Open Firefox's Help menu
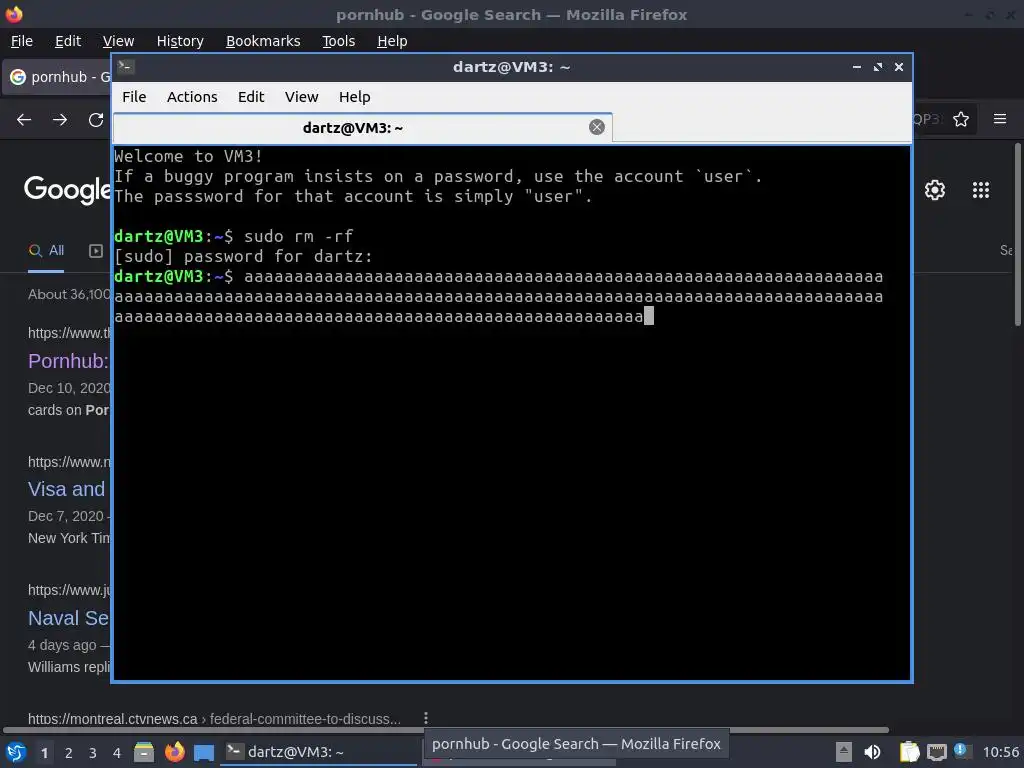1024x768 pixels. tap(392, 41)
